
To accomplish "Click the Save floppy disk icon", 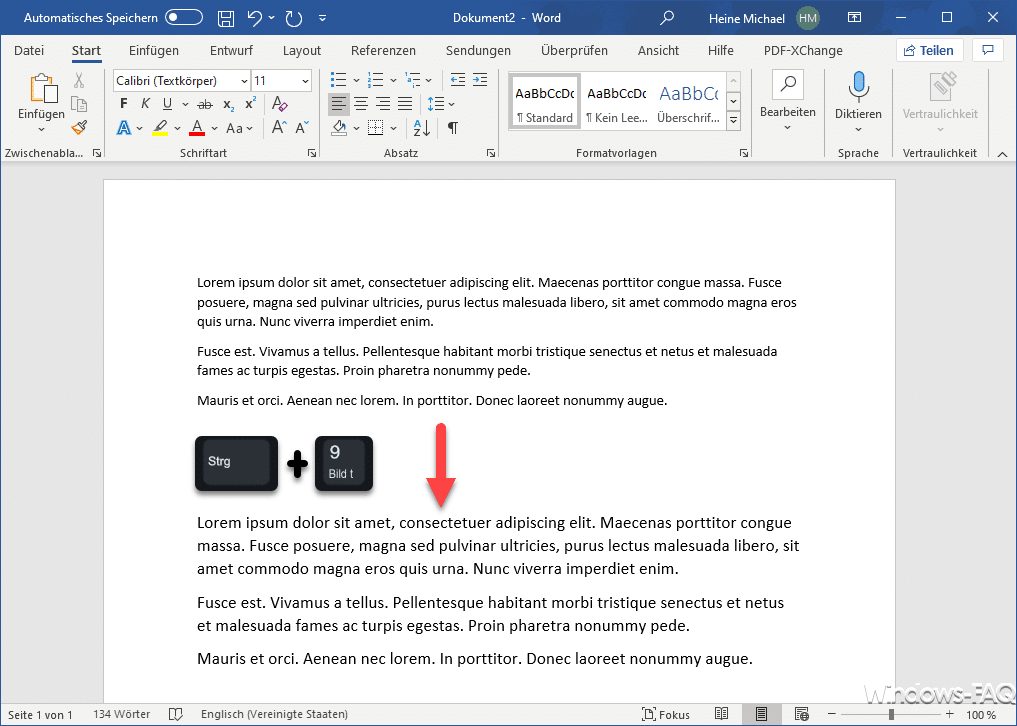I will (226, 18).
